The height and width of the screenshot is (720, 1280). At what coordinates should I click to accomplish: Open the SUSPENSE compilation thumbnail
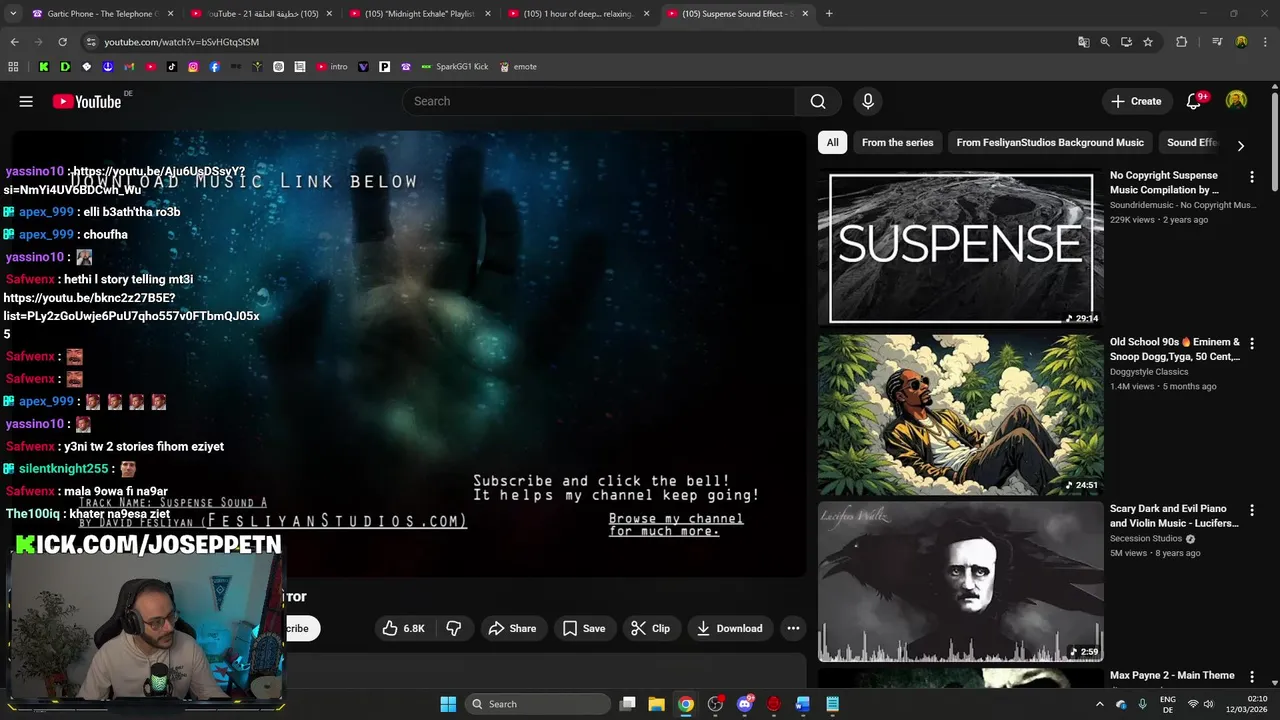[x=961, y=248]
